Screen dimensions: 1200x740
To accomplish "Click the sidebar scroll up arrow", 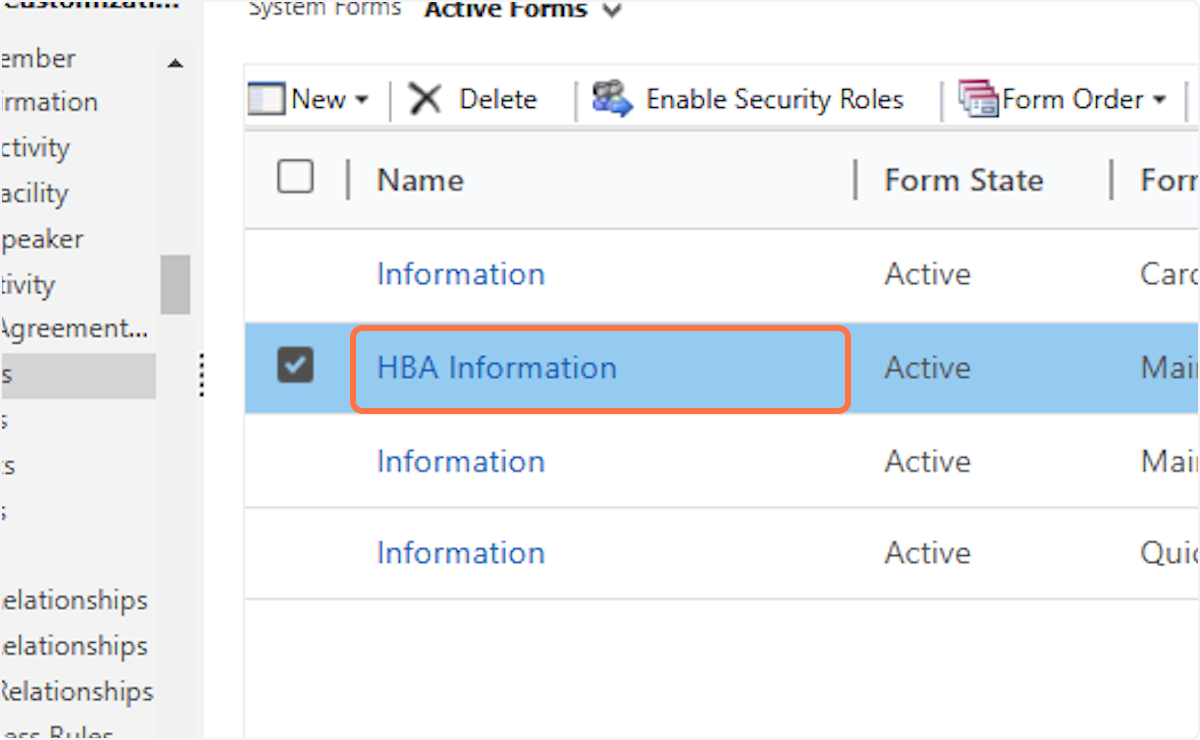I will pyautogui.click(x=176, y=63).
